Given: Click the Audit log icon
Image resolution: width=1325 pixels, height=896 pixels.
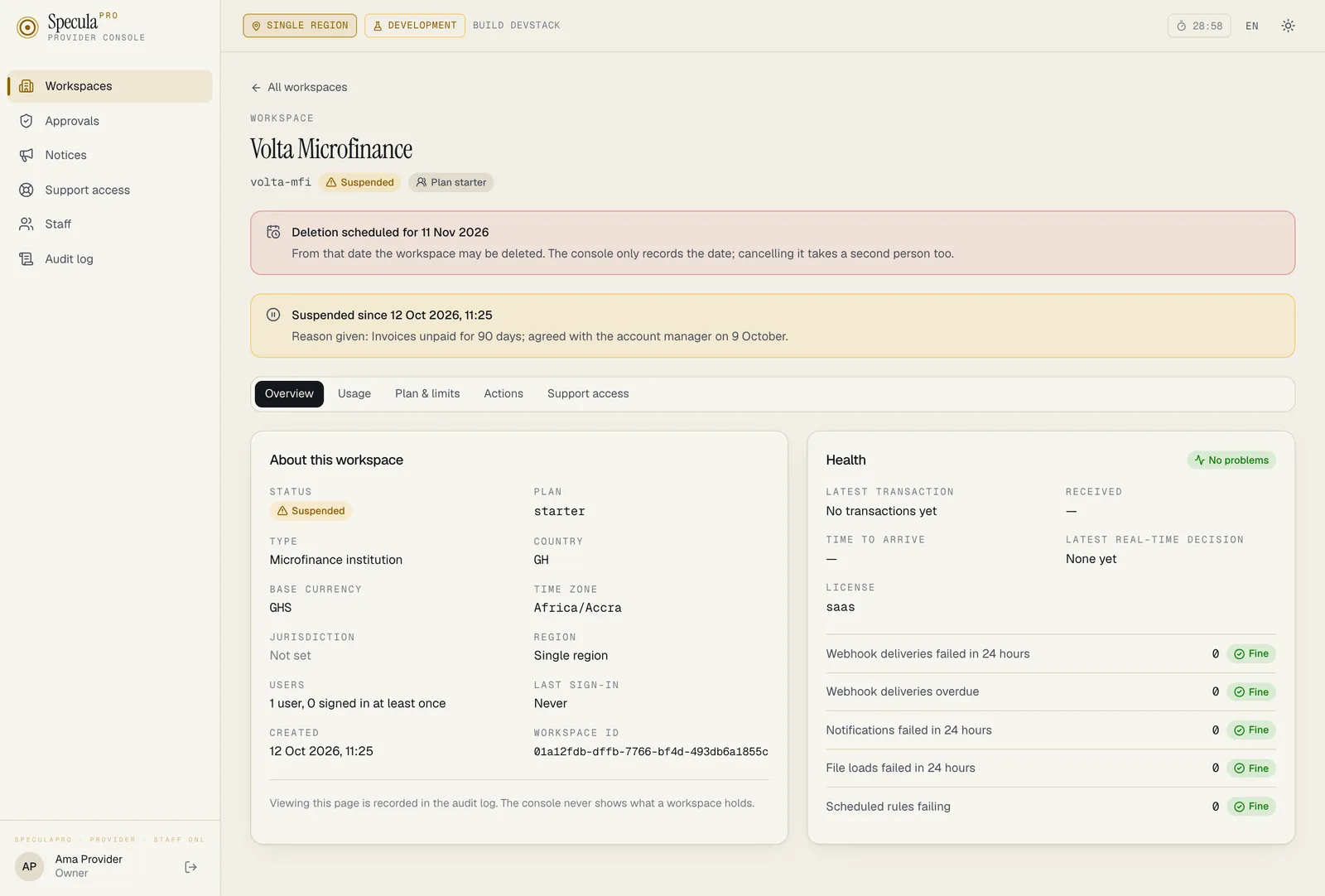Looking at the screenshot, I should tap(26, 258).
